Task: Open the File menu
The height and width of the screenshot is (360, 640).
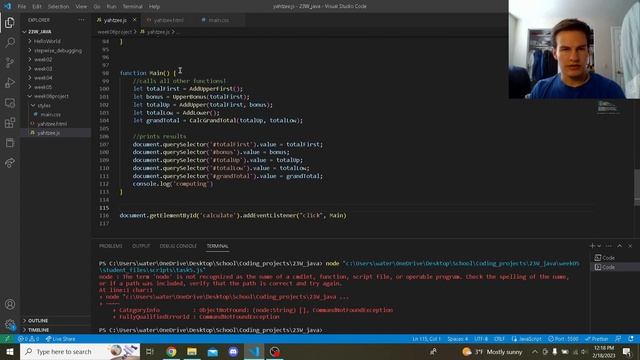Action: pyautogui.click(x=22, y=7)
